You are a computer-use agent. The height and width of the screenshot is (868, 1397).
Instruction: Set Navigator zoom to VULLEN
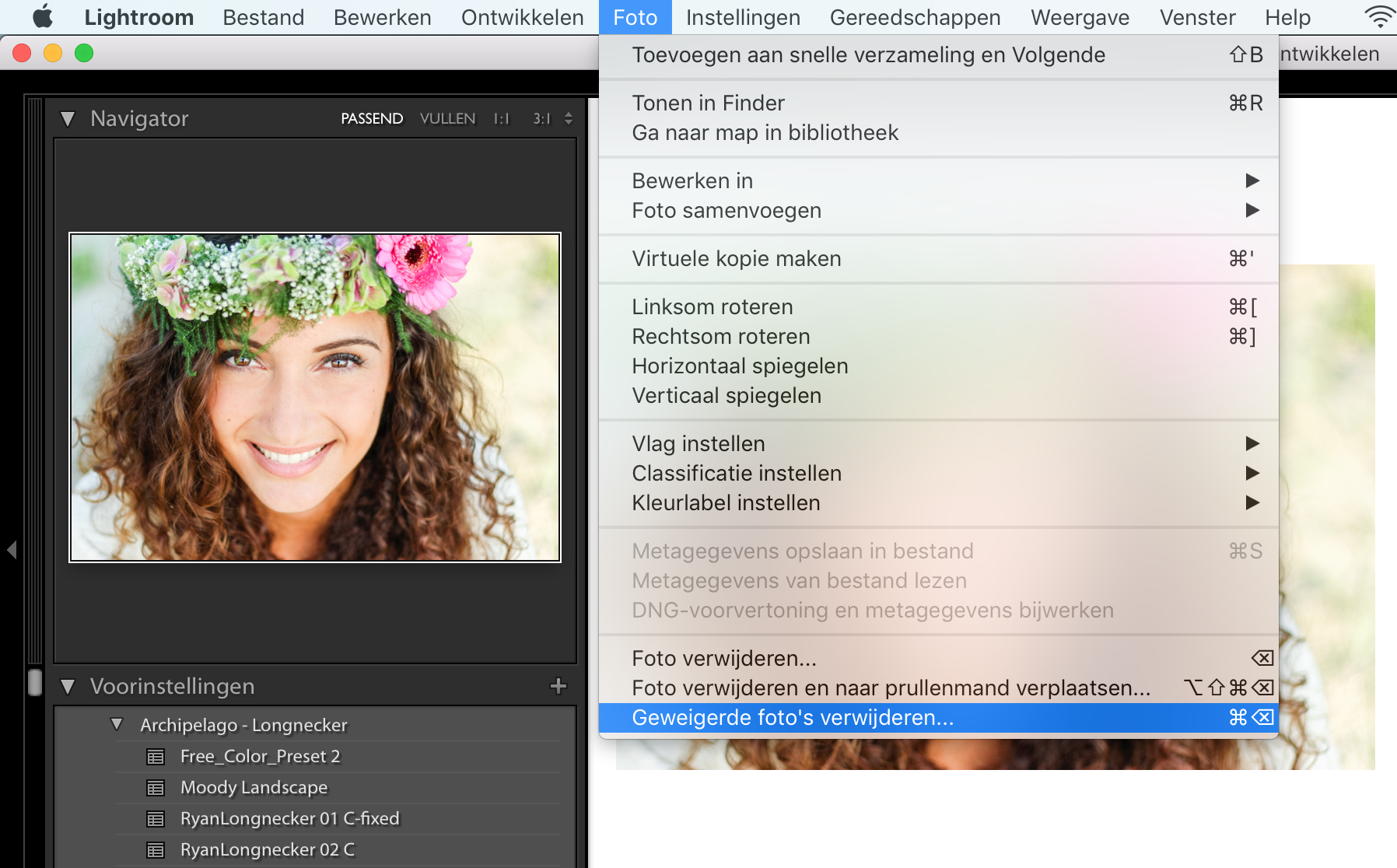coord(447,118)
